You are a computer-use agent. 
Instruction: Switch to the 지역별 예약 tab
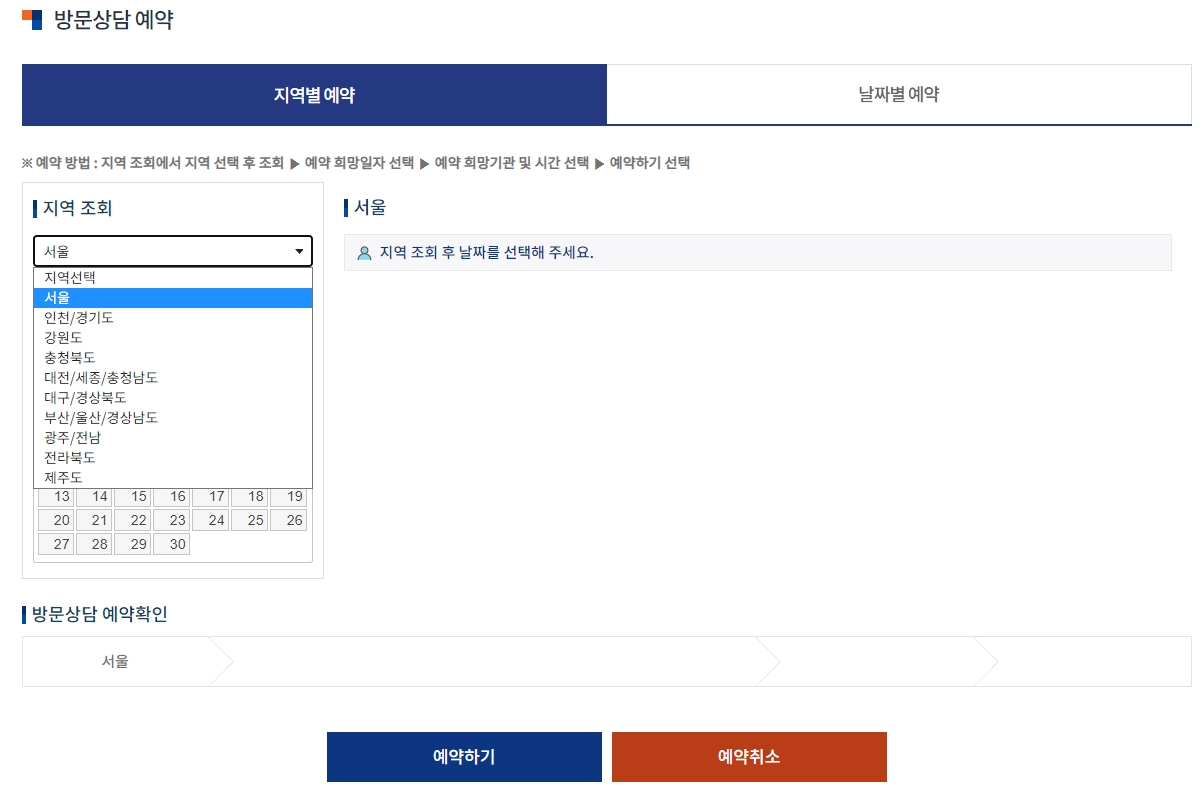tap(314, 95)
